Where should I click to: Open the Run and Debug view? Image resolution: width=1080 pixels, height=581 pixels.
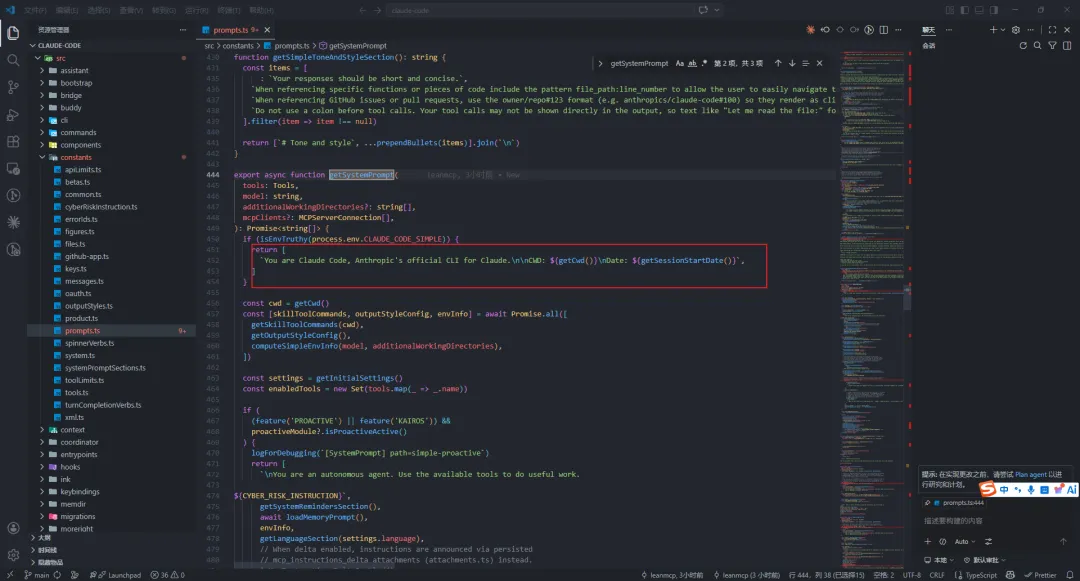(x=13, y=114)
